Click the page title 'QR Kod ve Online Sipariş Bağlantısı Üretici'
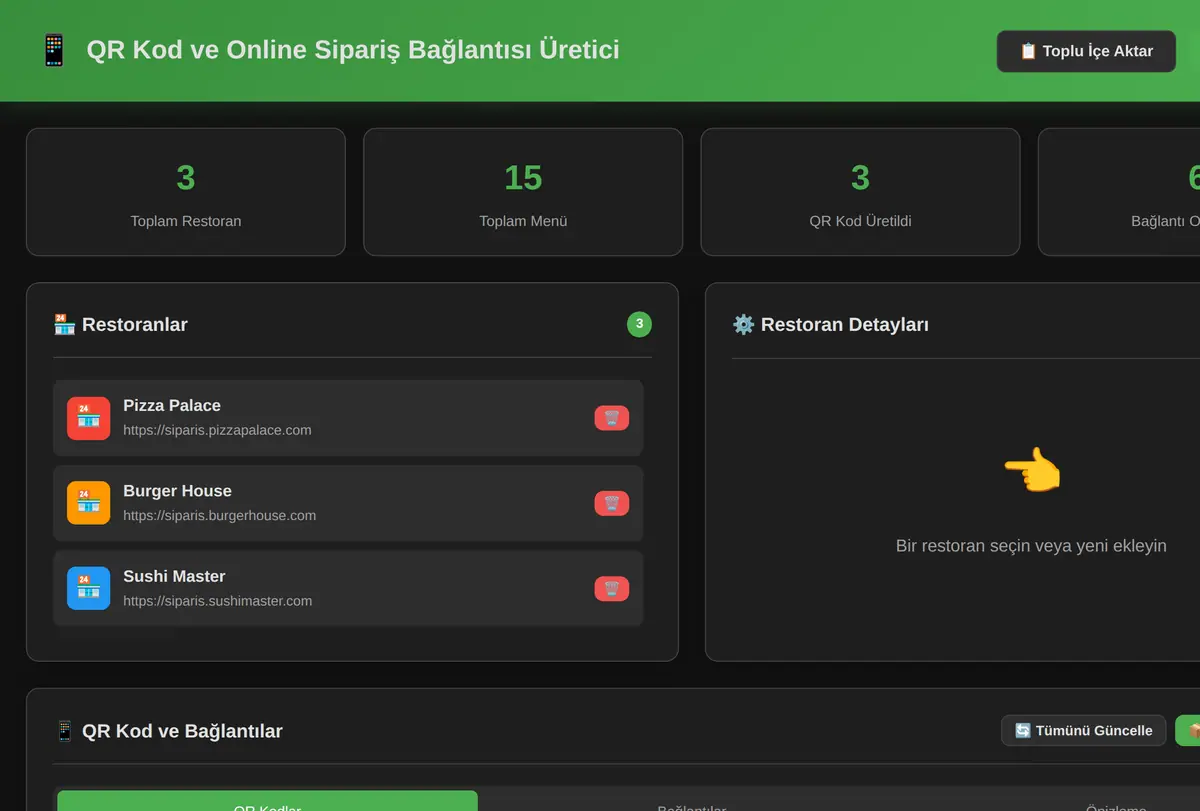This screenshot has height=811, width=1200. tap(353, 50)
